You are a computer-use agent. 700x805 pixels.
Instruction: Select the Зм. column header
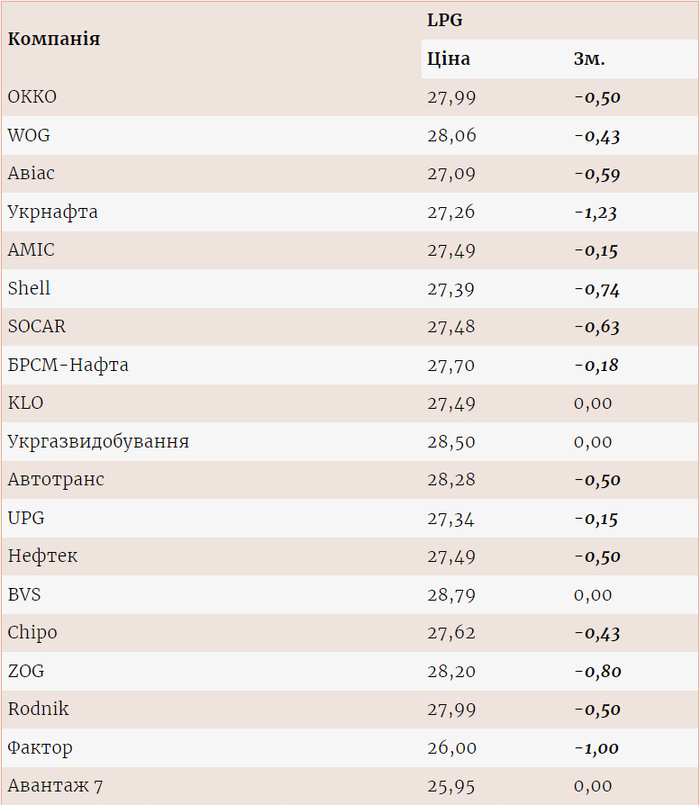(589, 59)
